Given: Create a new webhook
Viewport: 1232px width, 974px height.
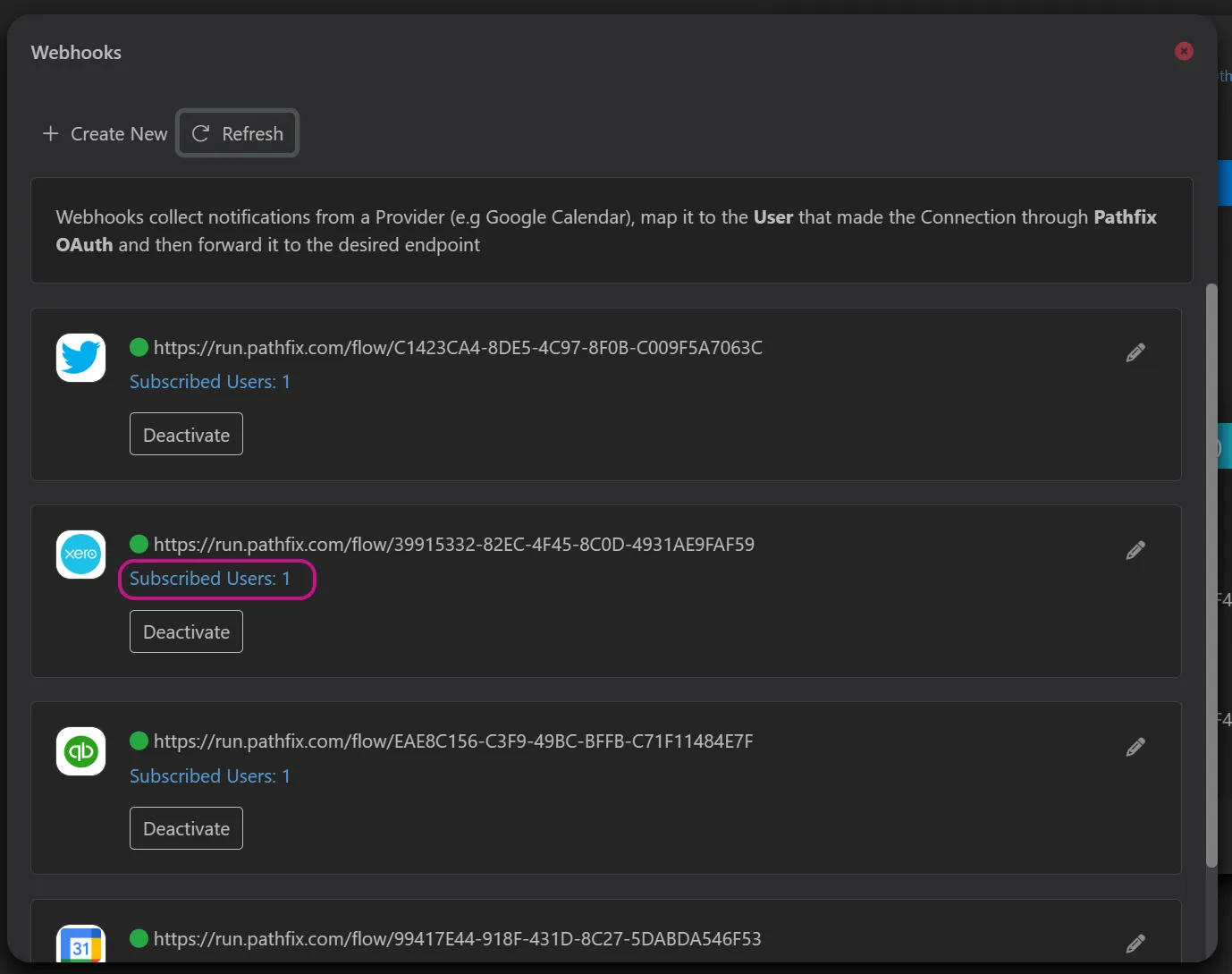Looking at the screenshot, I should pos(105,133).
